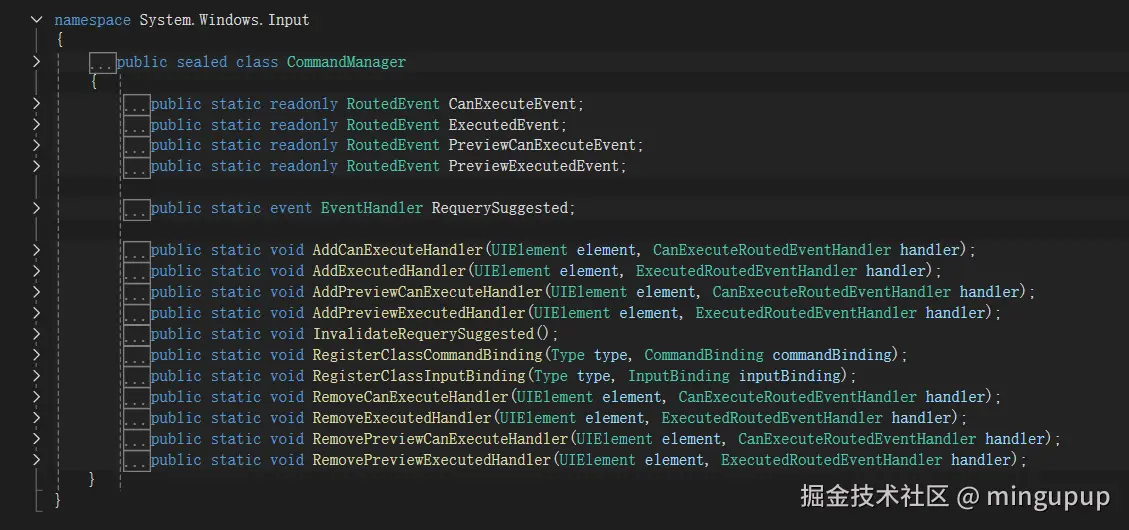Image resolution: width=1129 pixels, height=530 pixels.
Task: Click the InputBinding parameter type
Action: (x=678, y=376)
